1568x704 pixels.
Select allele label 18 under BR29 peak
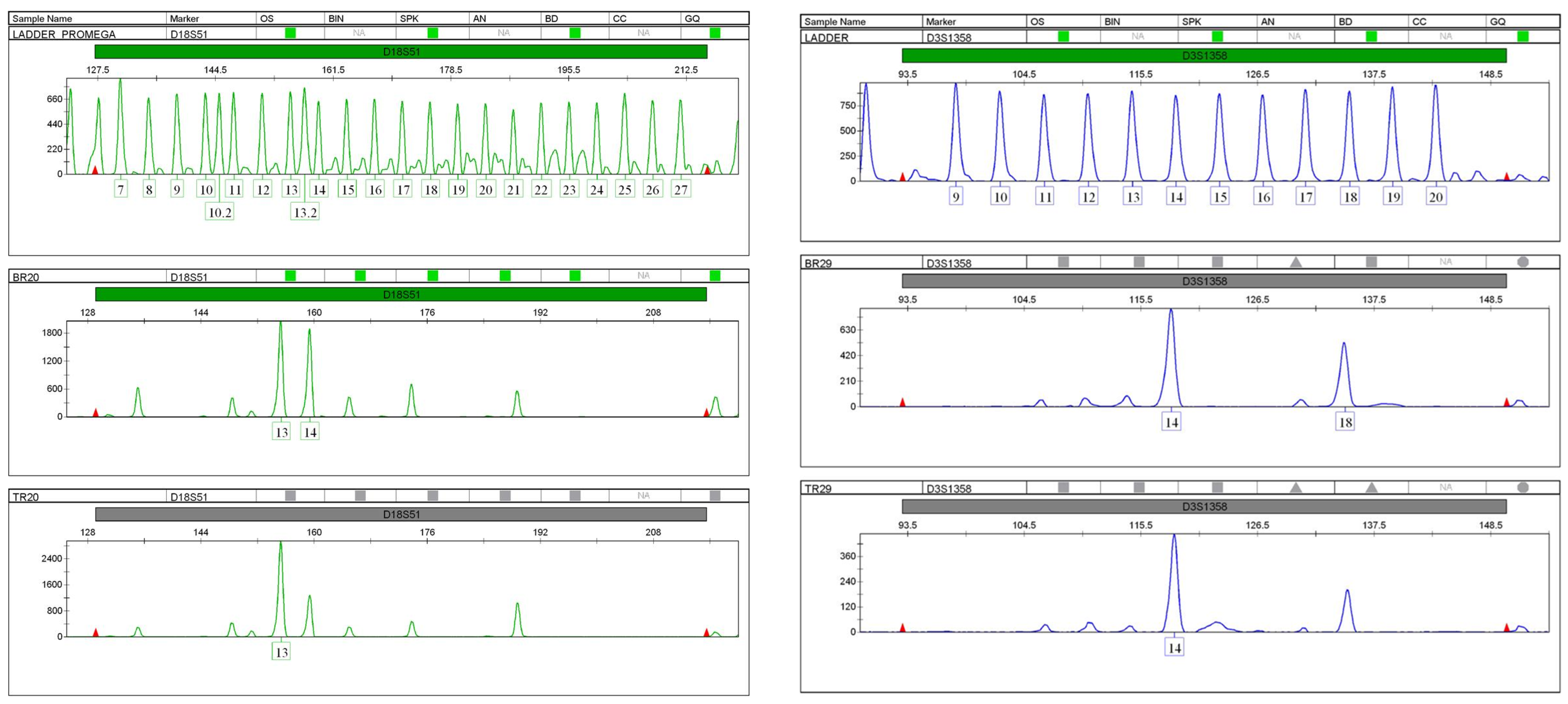pyautogui.click(x=1345, y=422)
